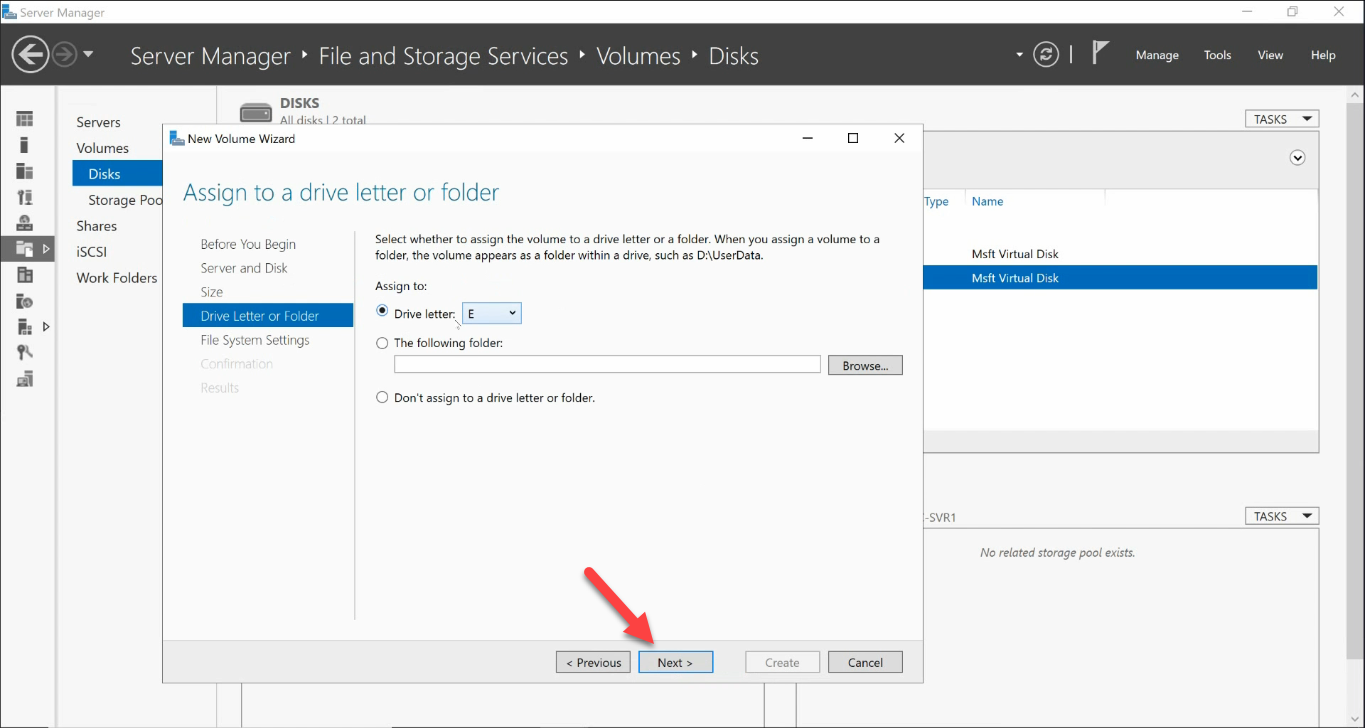The height and width of the screenshot is (728, 1365).
Task: Click the Next button
Action: click(676, 662)
